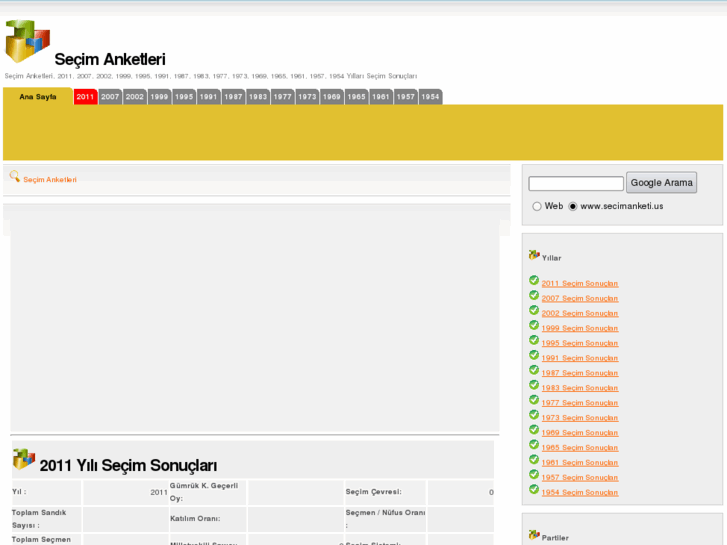Switch to the 1957 year tab
The image size is (727, 545).
405,96
